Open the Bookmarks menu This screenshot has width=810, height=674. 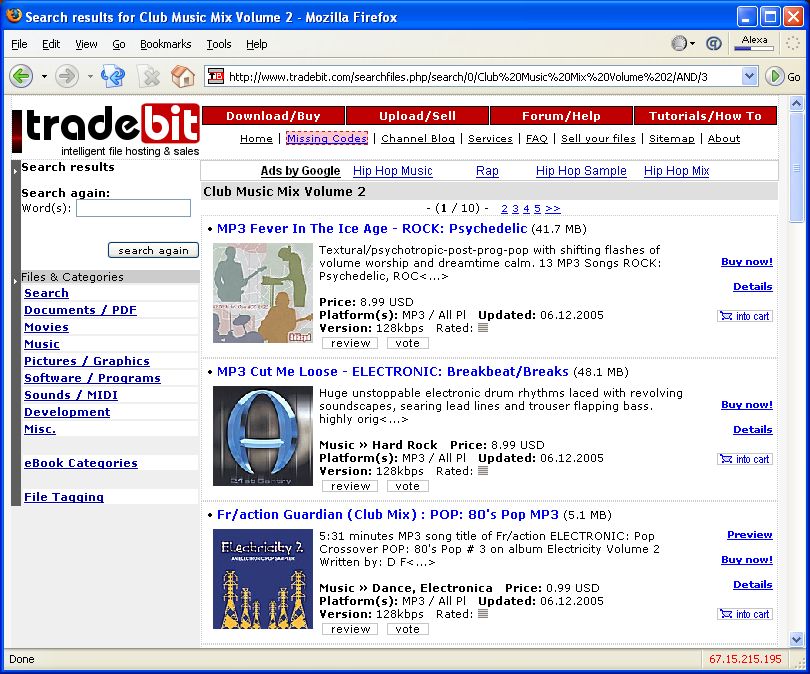click(x=166, y=44)
